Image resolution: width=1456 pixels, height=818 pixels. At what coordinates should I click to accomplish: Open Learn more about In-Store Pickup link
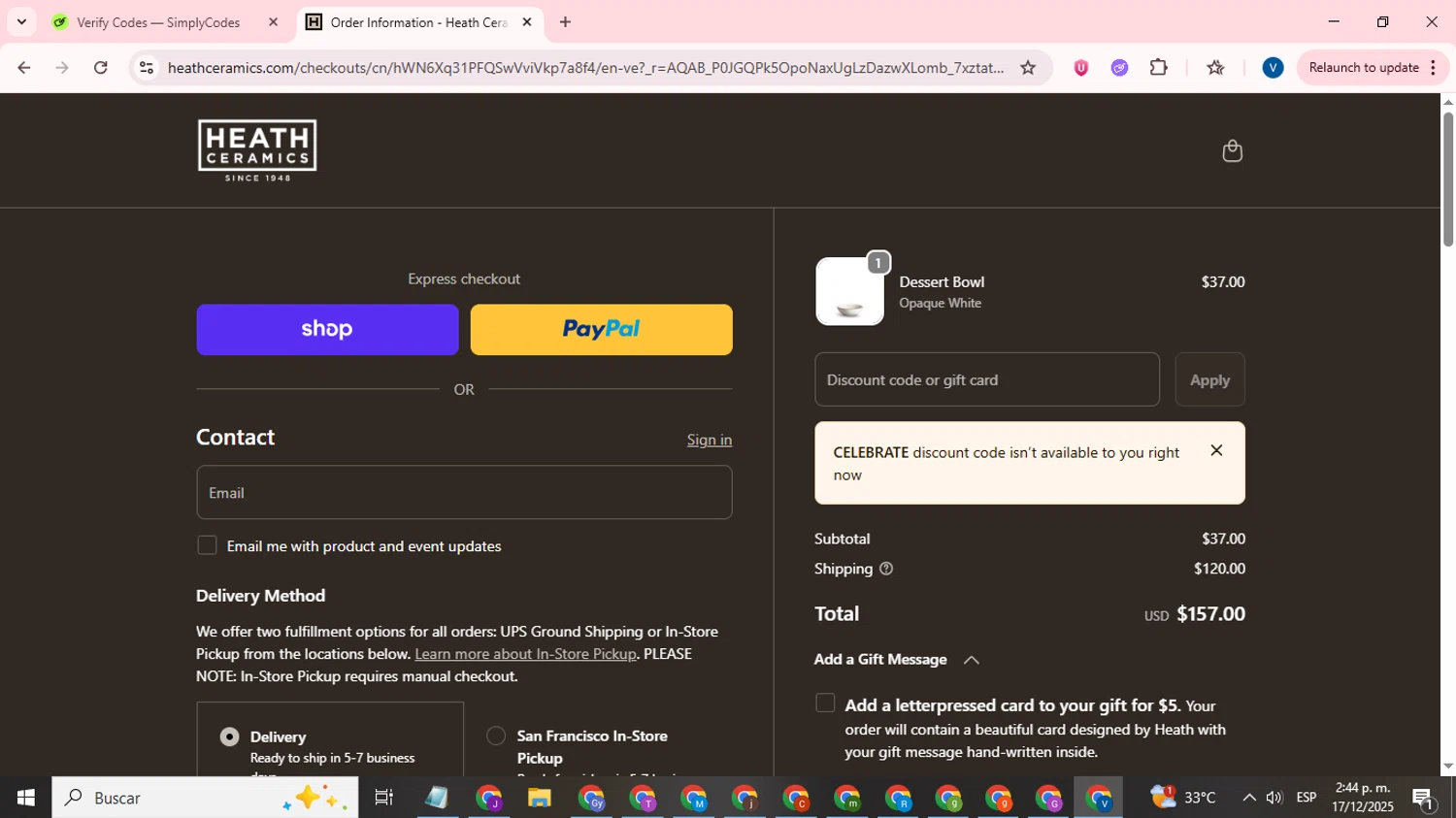coord(525,654)
